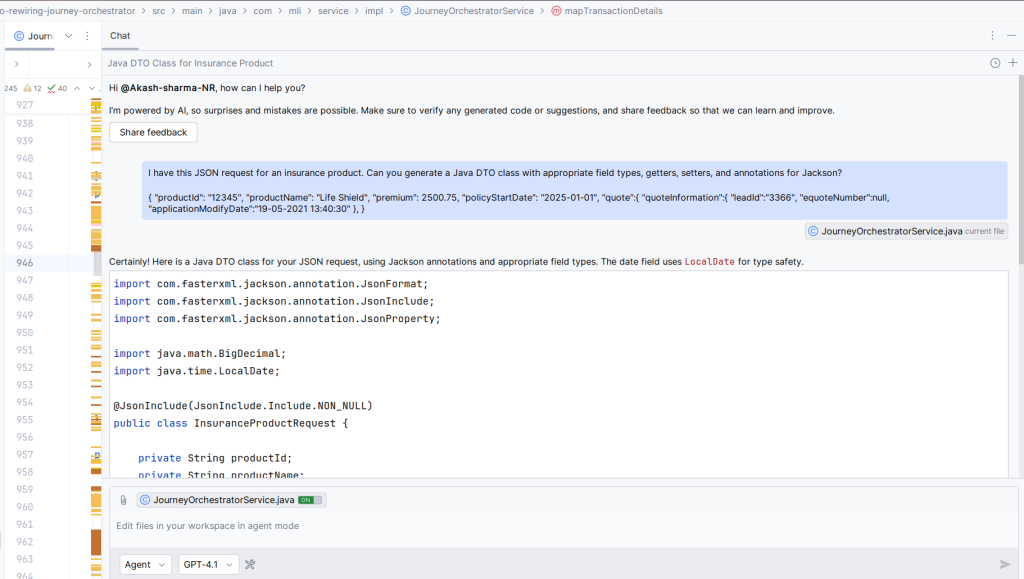Click the user's JSON request message bubble

pyautogui.click(x=575, y=191)
